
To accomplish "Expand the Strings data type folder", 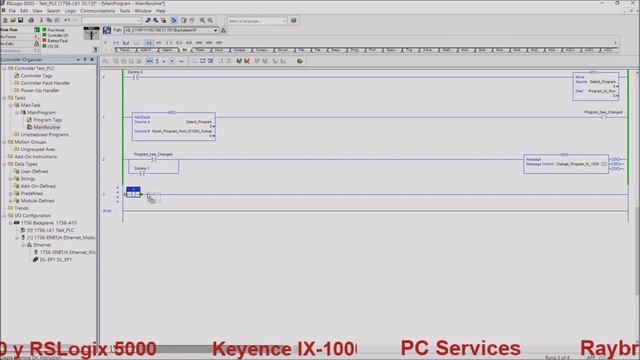I will 11,179.
